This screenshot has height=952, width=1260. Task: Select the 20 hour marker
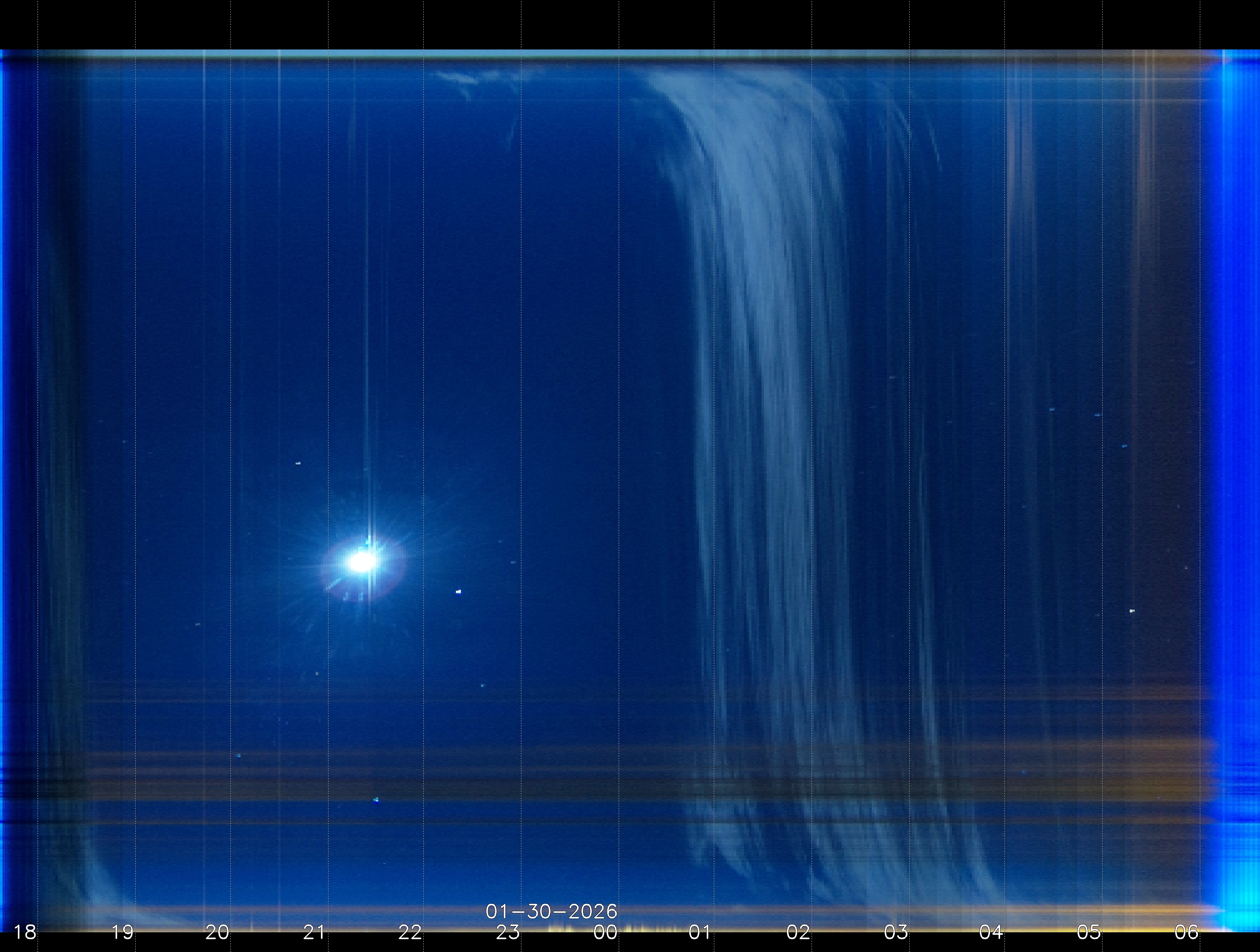click(x=217, y=933)
